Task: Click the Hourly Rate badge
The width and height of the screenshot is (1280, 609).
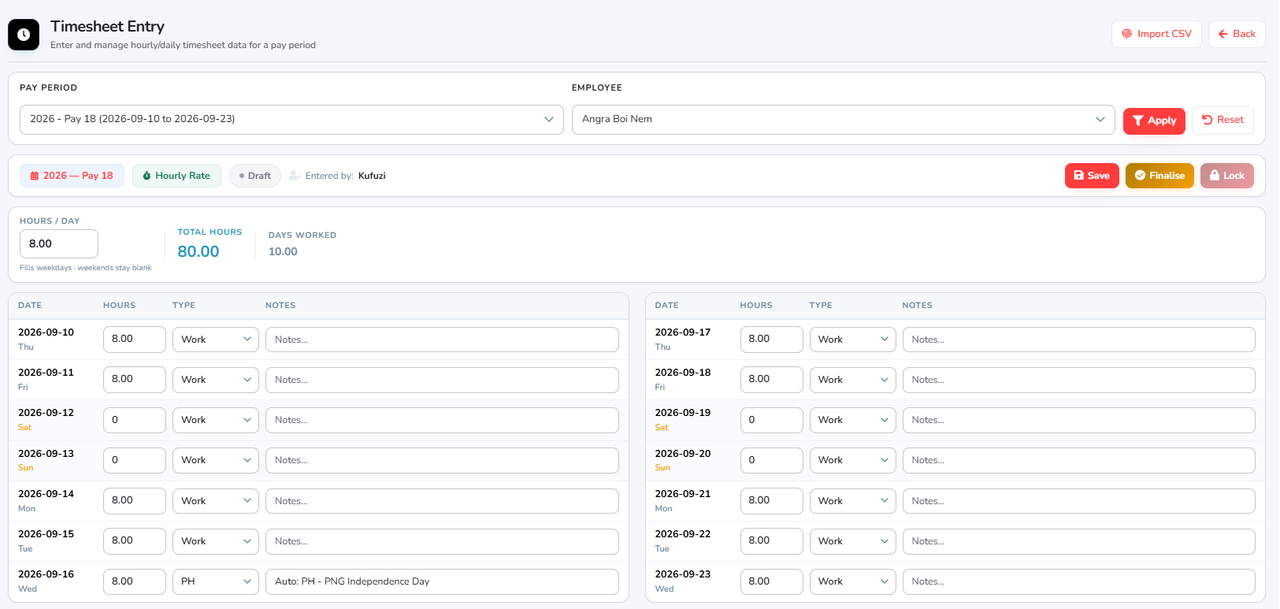Action: click(x=176, y=175)
